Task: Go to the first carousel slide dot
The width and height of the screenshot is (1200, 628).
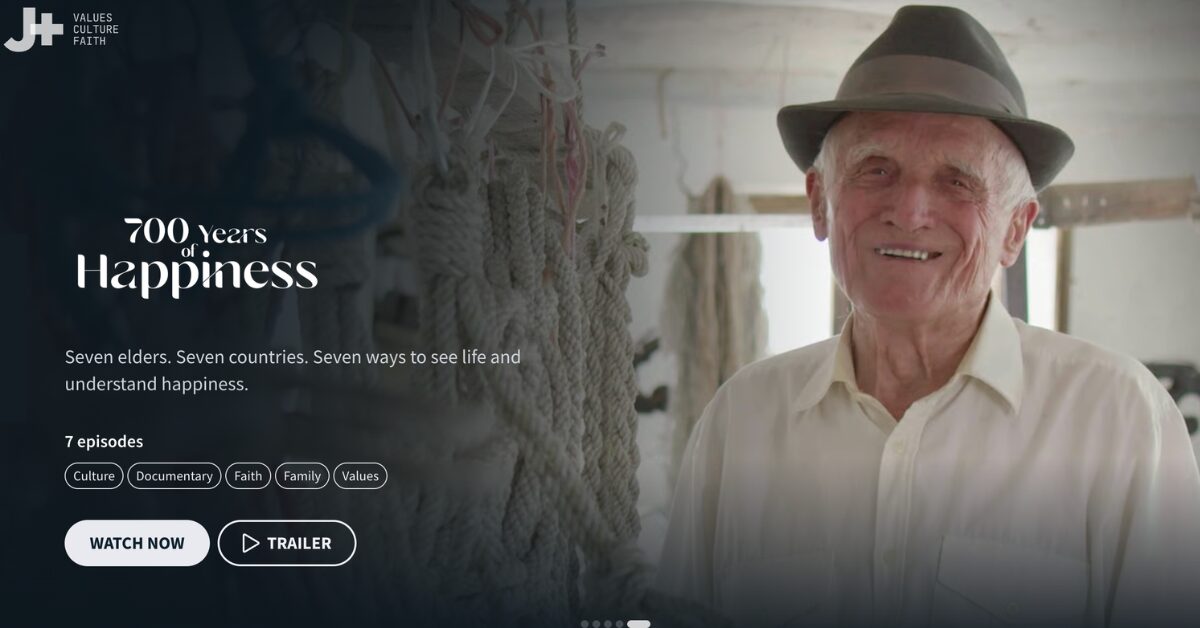Action: [x=585, y=624]
